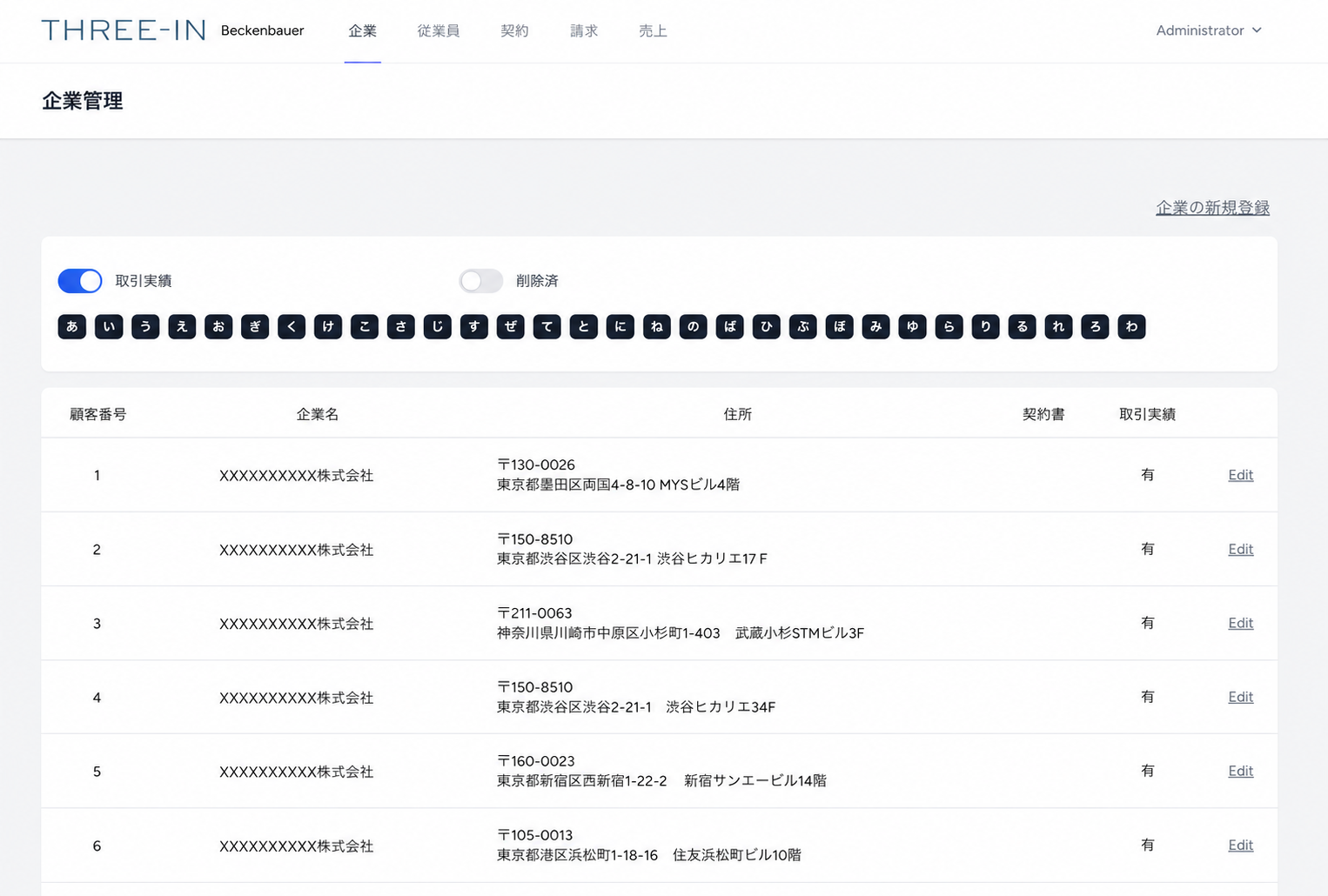This screenshot has height=896, width=1328.
Task: Filter companies by ろ
Action: pyautogui.click(x=1096, y=327)
